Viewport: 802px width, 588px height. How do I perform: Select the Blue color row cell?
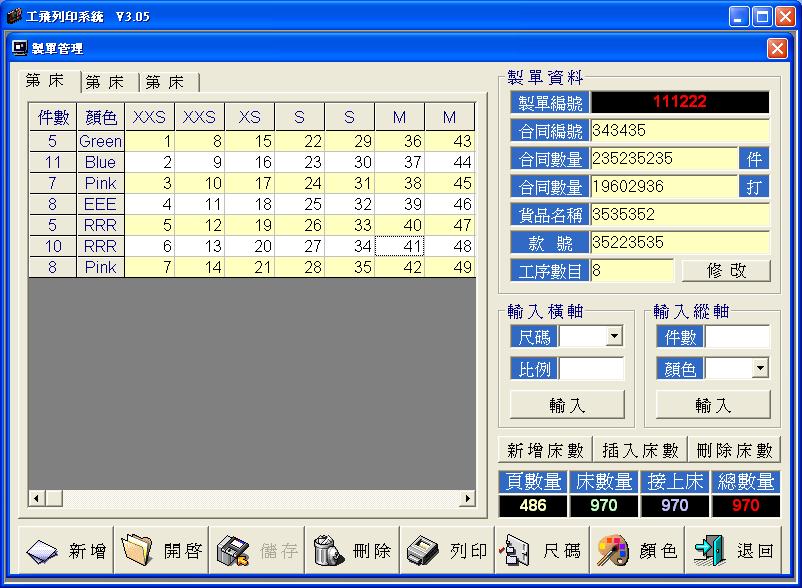click(x=101, y=162)
